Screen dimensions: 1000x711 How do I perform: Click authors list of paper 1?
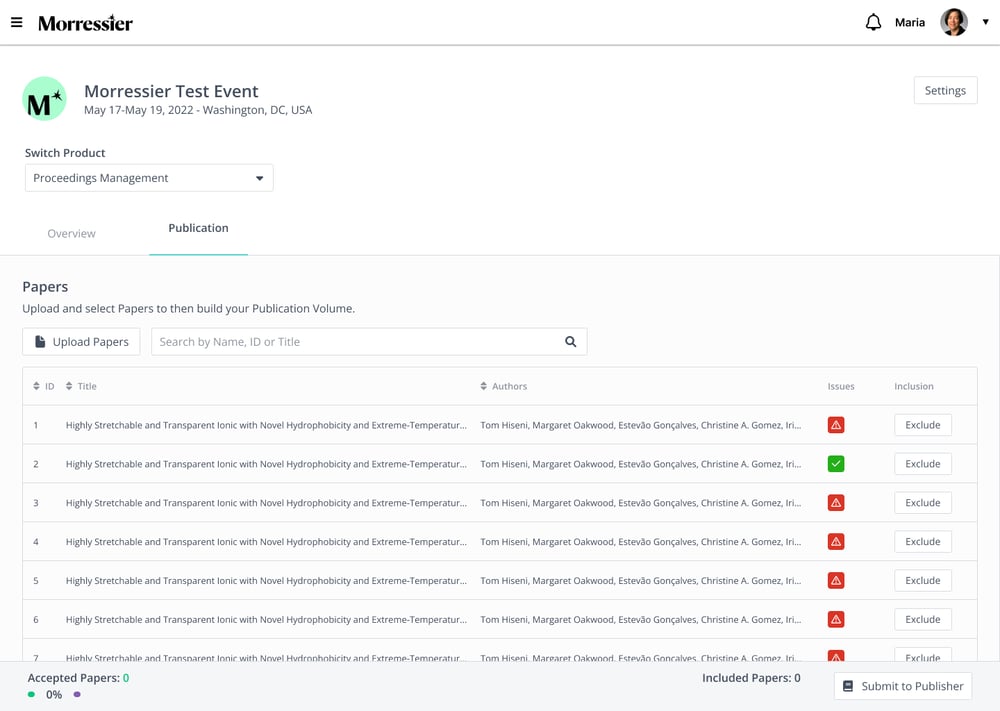pyautogui.click(x=641, y=425)
